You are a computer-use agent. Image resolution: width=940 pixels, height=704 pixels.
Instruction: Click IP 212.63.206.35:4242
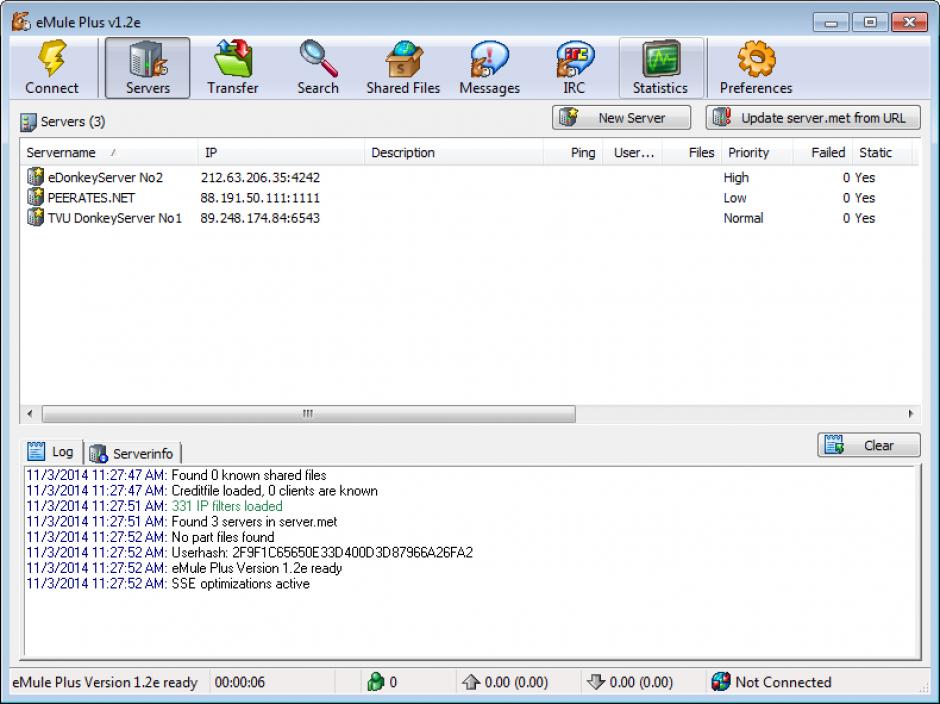260,177
